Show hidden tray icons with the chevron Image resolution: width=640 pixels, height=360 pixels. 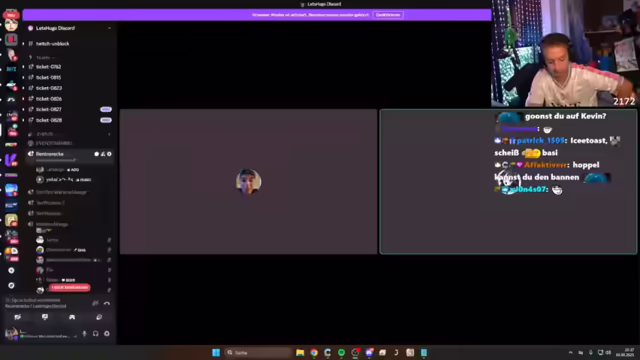tap(571, 353)
